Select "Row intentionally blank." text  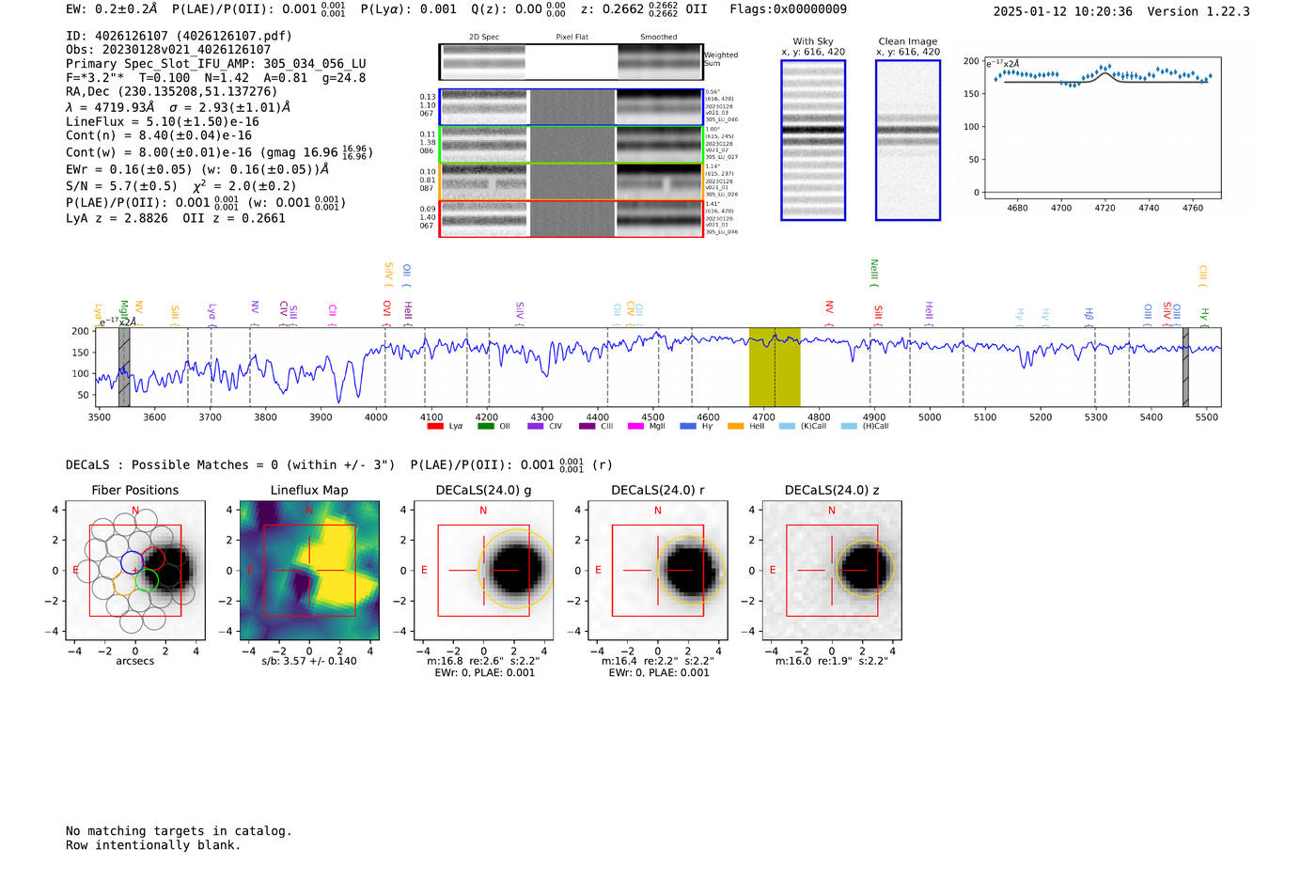(153, 845)
